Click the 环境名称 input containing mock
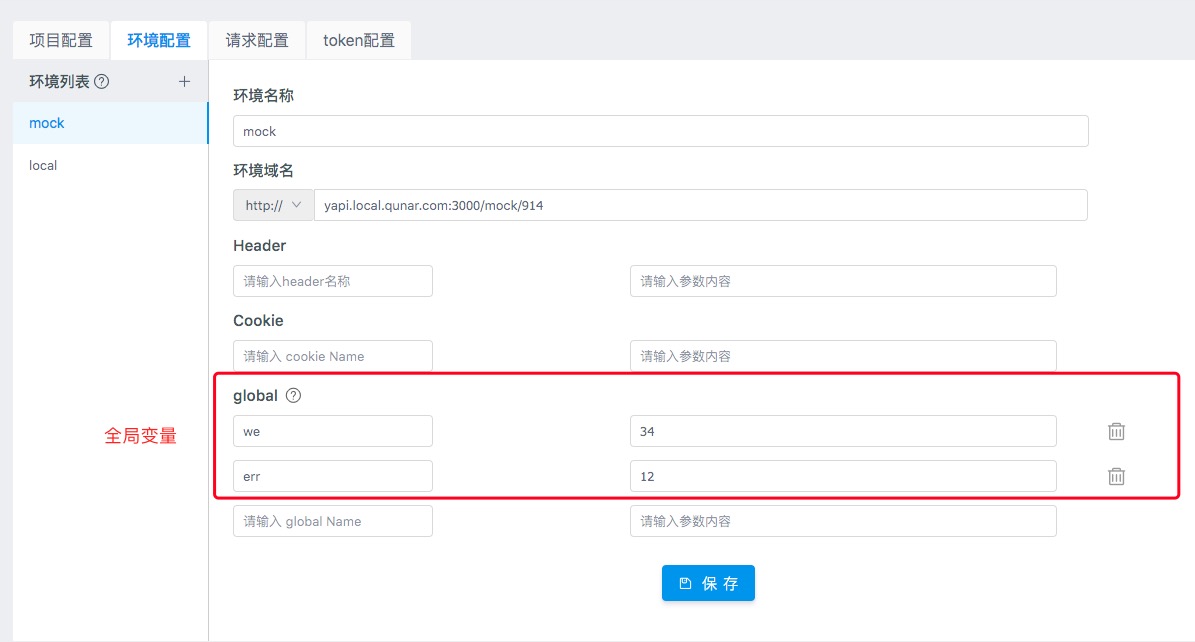The width and height of the screenshot is (1195, 642). [x=660, y=131]
